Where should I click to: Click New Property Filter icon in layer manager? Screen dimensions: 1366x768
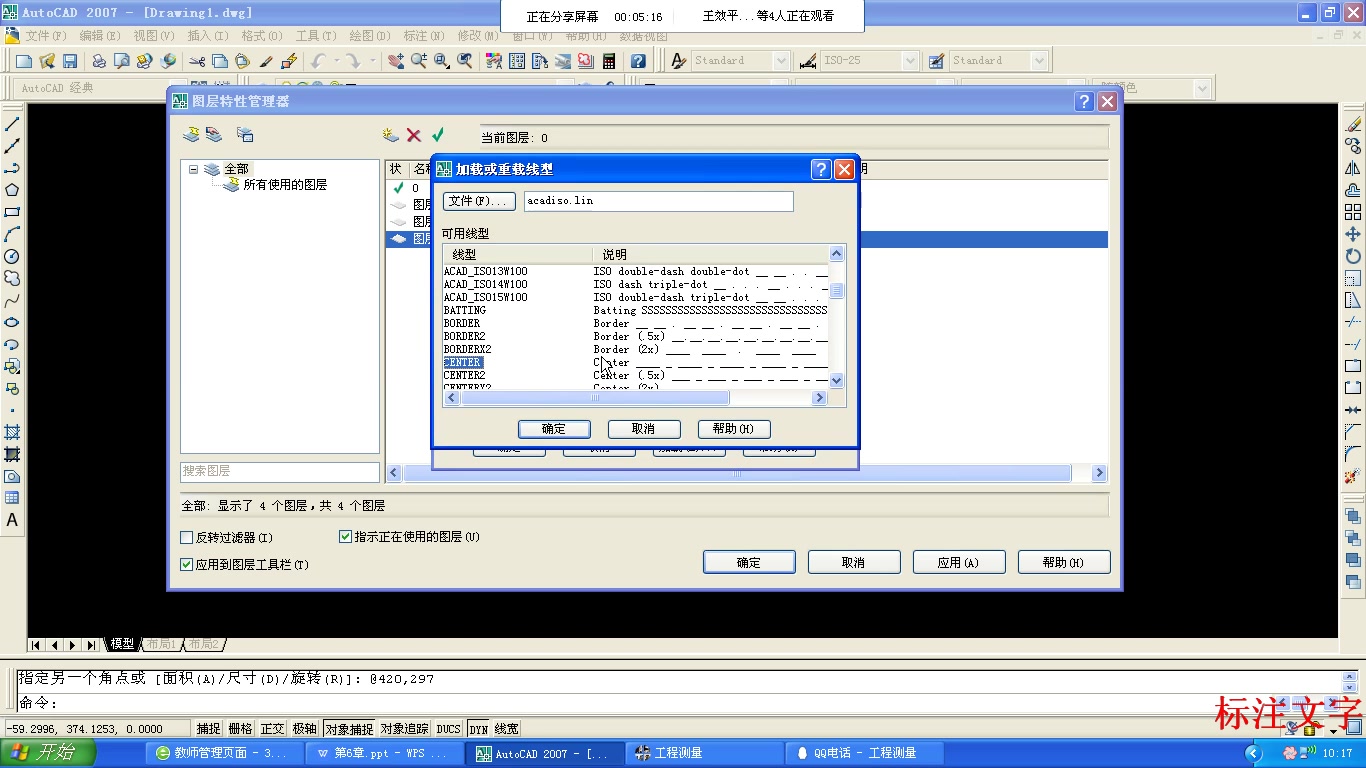[x=191, y=134]
